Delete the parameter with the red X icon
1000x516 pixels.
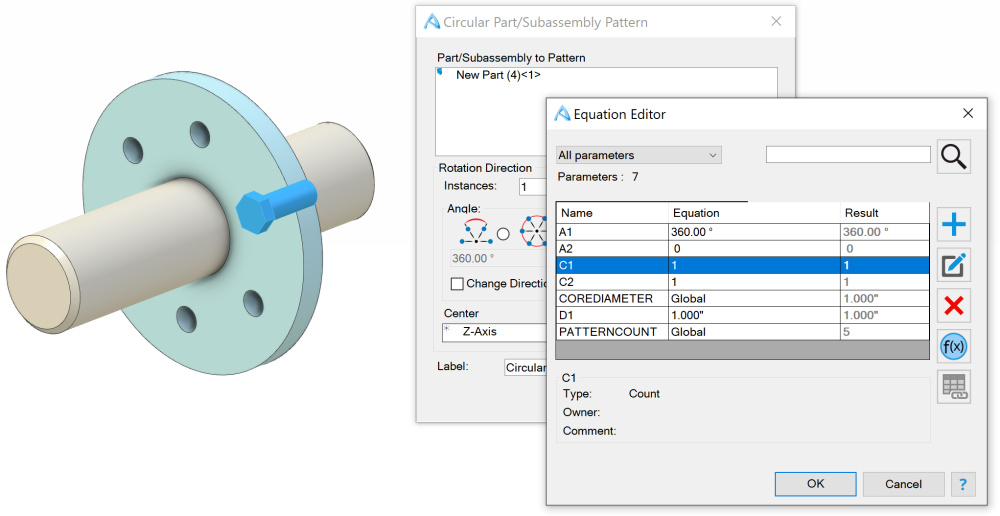pyautogui.click(x=953, y=306)
